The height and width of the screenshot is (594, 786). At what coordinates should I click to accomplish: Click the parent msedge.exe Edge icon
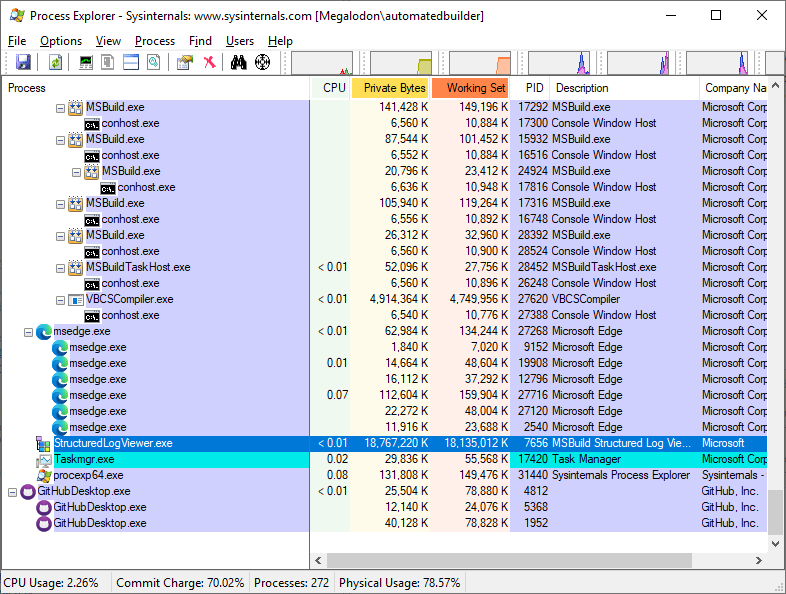point(44,331)
